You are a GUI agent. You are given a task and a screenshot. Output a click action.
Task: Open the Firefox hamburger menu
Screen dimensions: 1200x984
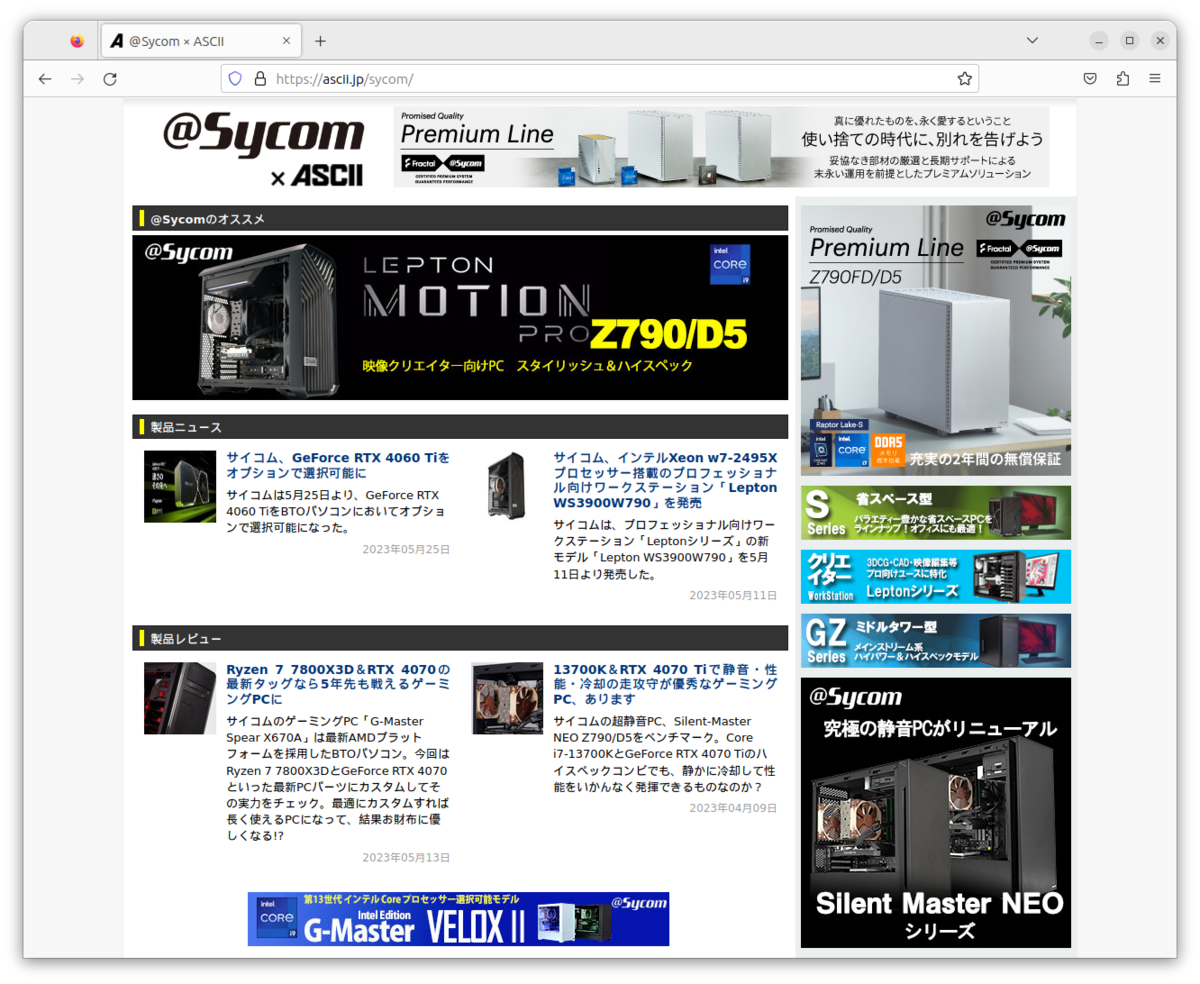[x=1155, y=79]
